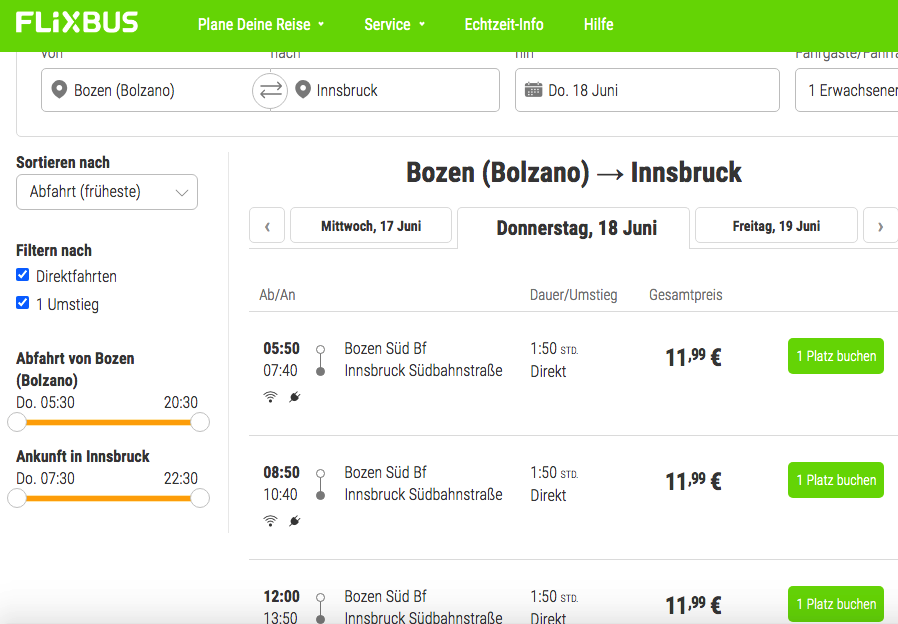
Task: Click power outlet icon on 08:50 trip
Action: (294, 521)
